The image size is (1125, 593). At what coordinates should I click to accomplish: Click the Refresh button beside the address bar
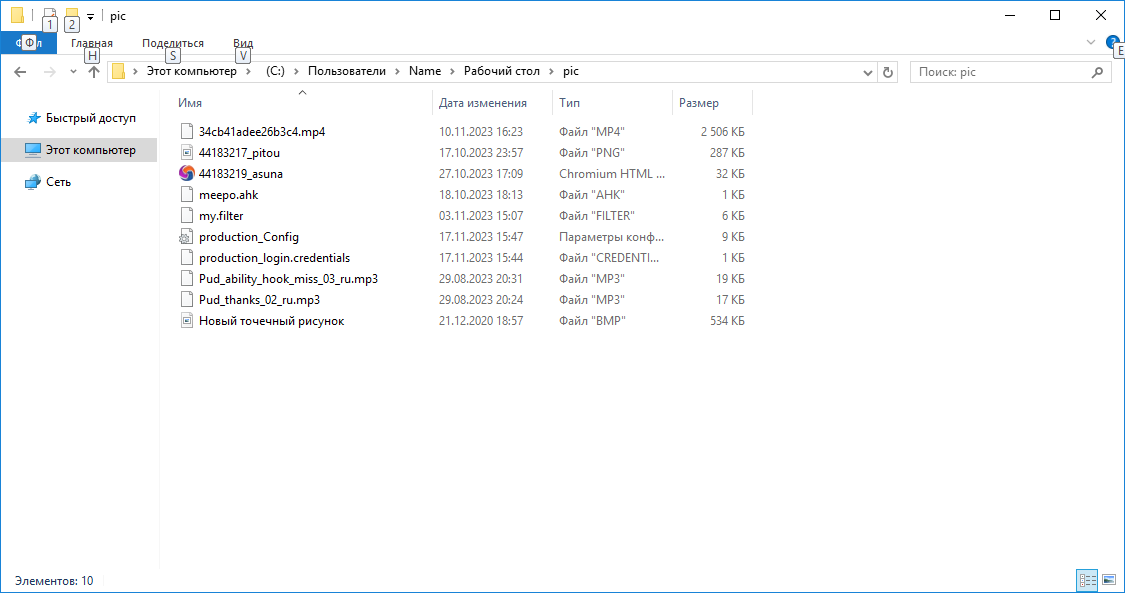coord(888,72)
